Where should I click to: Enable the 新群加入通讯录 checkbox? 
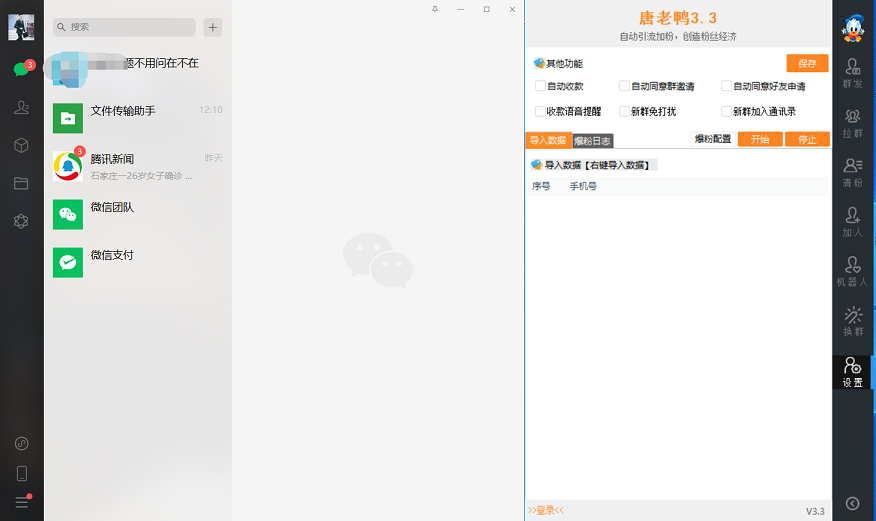click(x=726, y=111)
